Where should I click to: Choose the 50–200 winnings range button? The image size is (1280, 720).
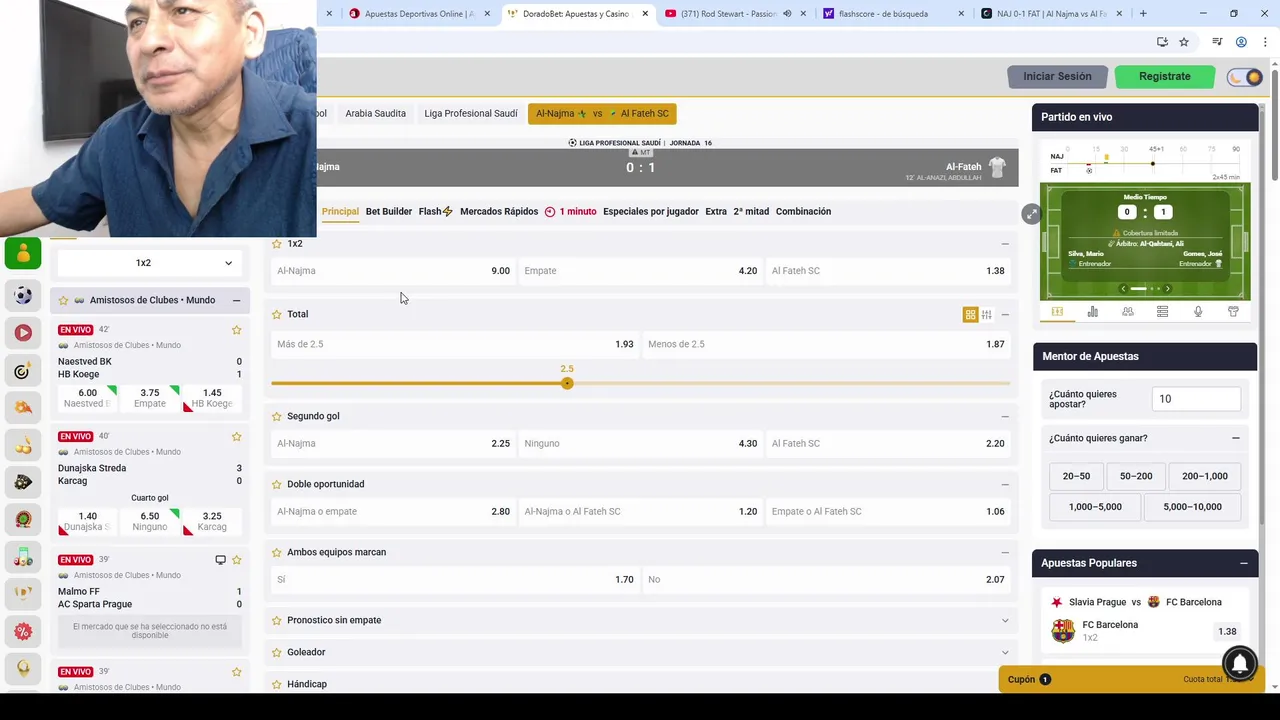(x=1136, y=476)
